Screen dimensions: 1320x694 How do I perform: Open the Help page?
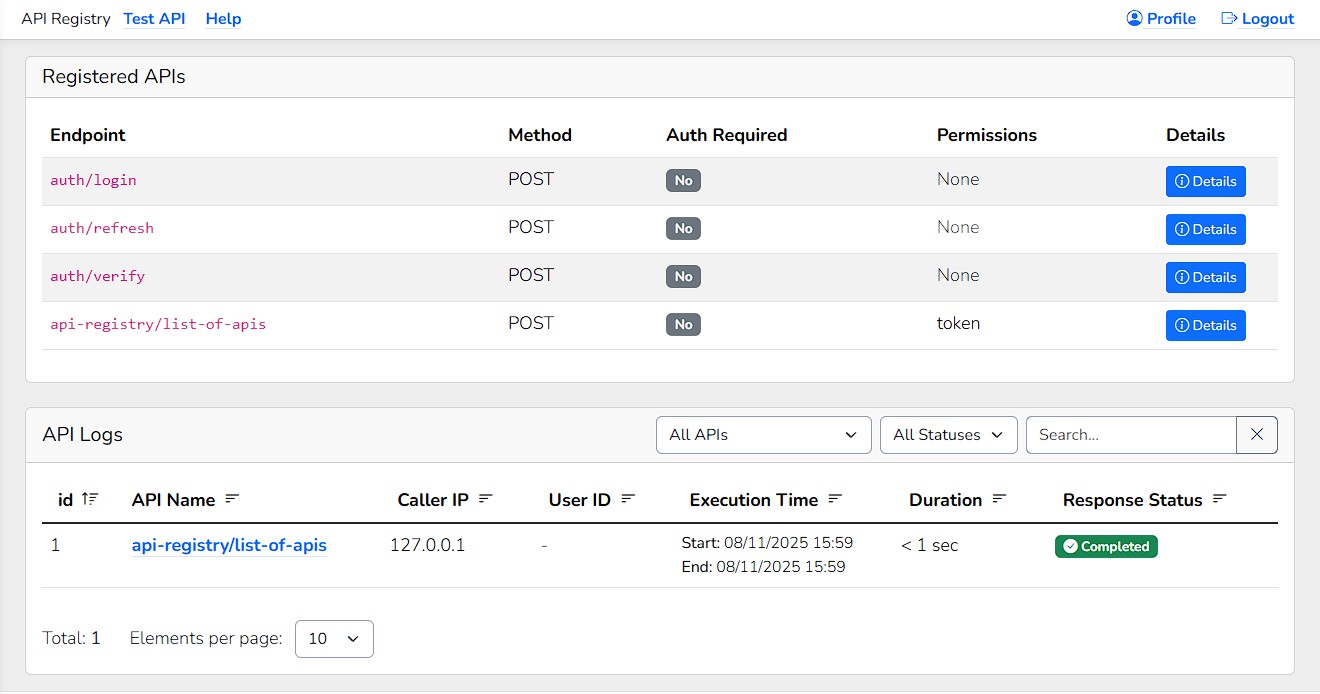[223, 19]
